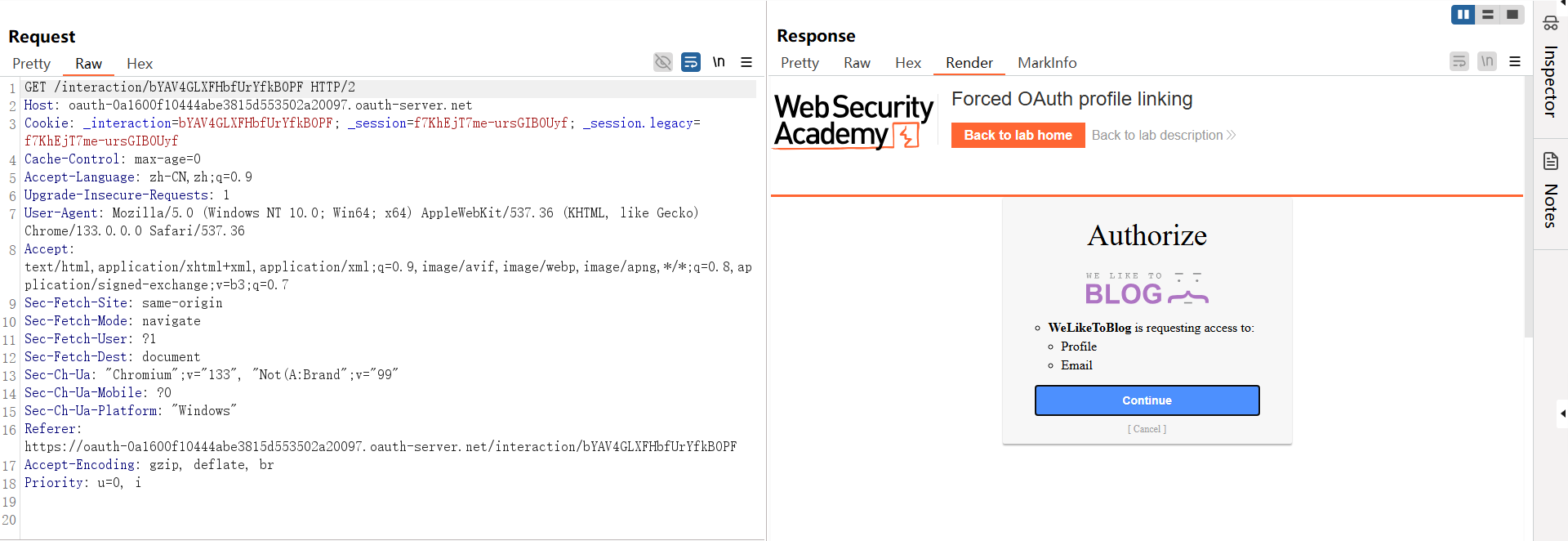The image size is (1568, 541).
Task: Expand the collapsed side panel arrow at right edge
Action: tap(1561, 413)
